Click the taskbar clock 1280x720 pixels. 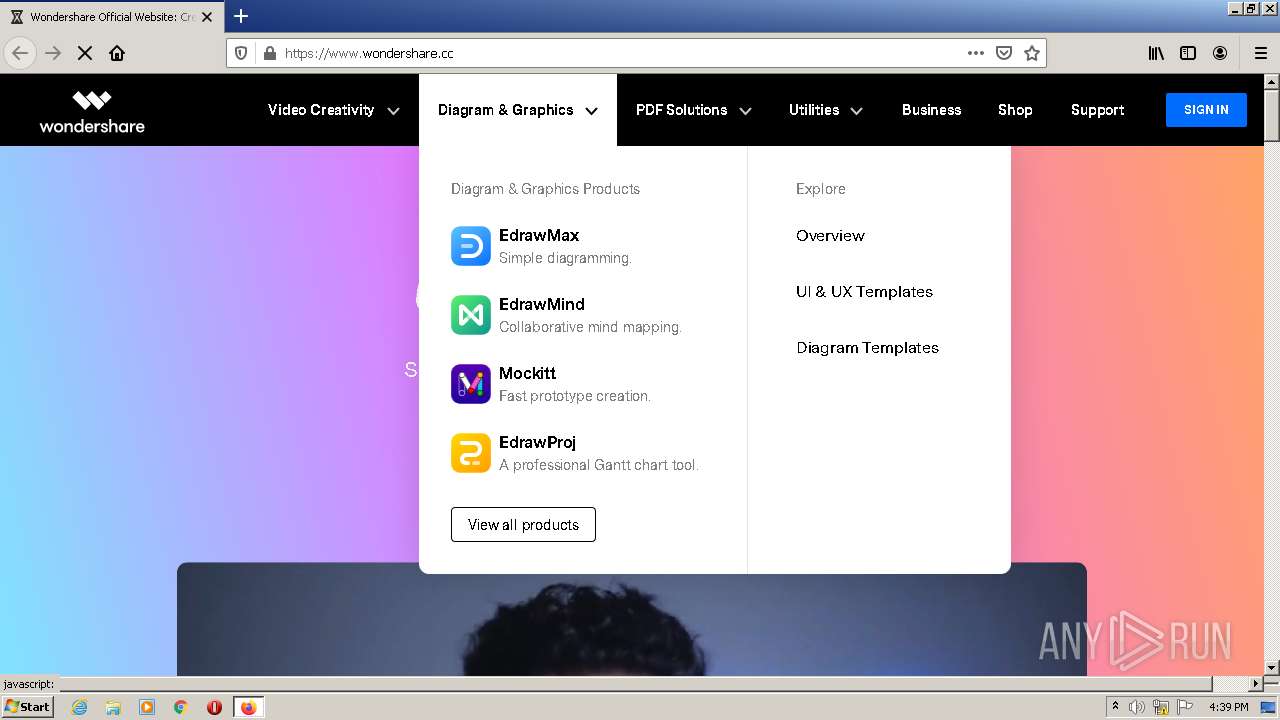pos(1229,707)
